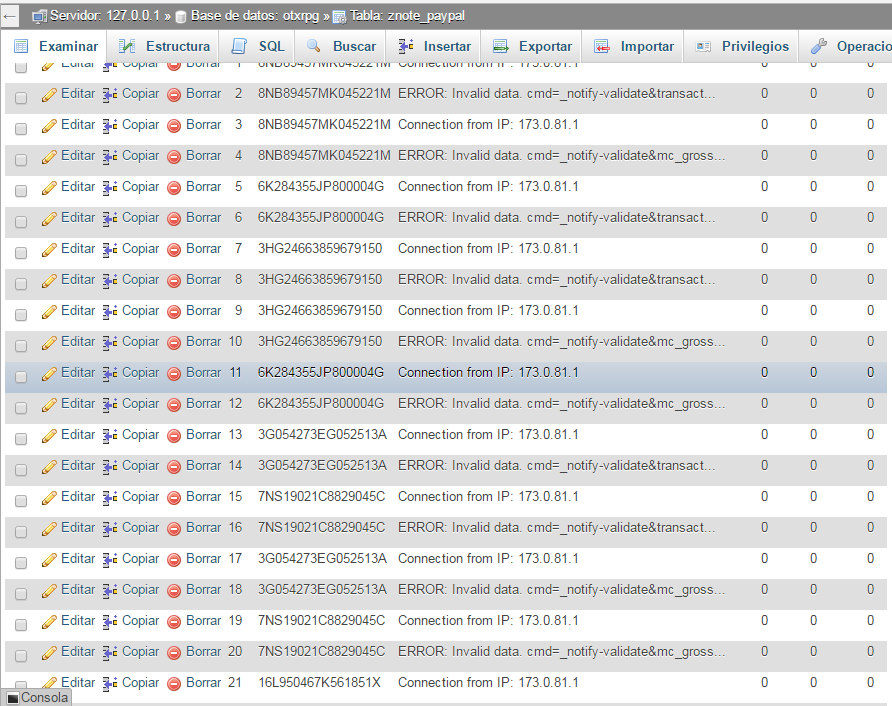Click ERROR message cell in row 18

561,590
